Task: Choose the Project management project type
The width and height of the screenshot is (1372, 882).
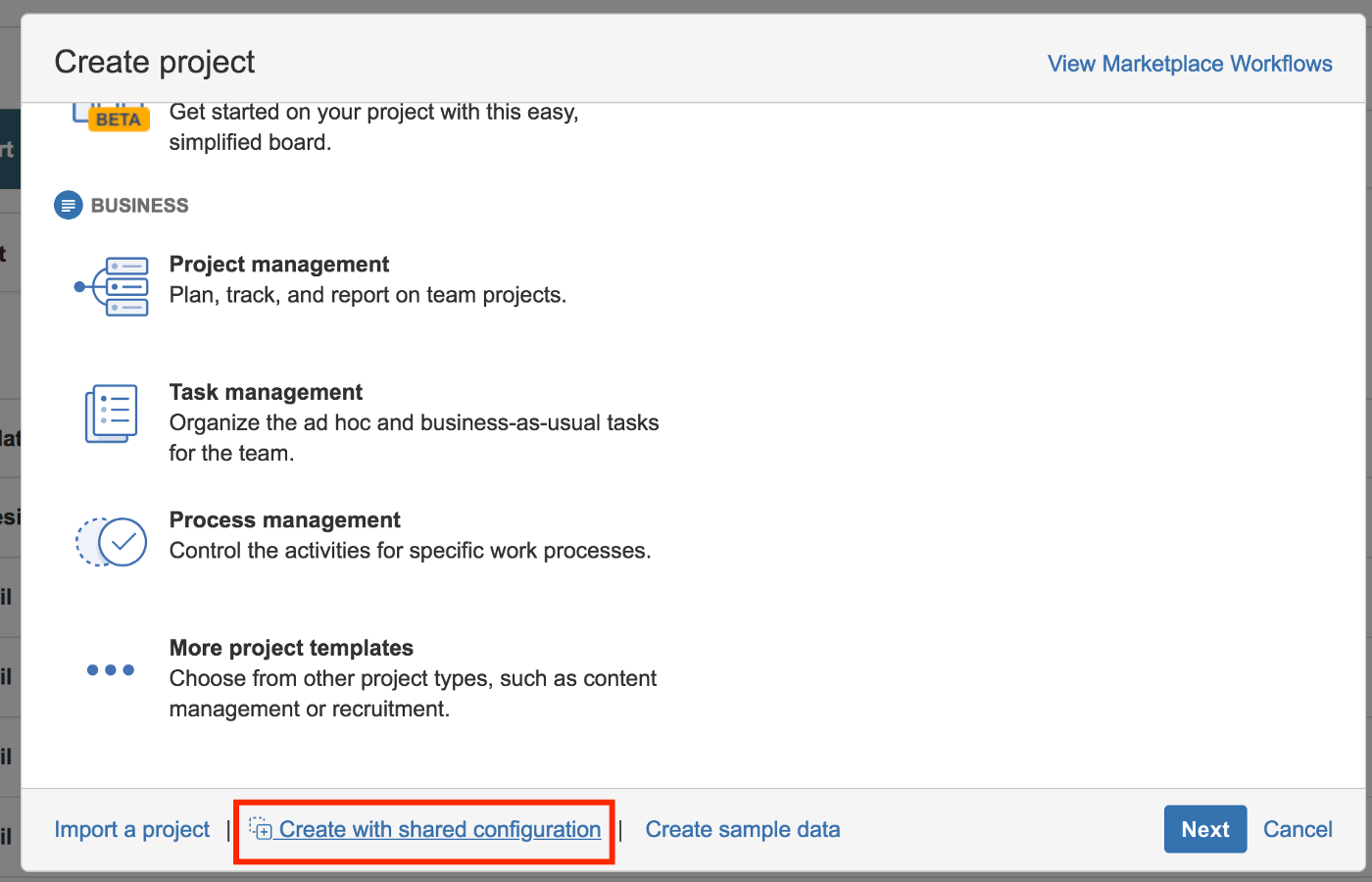Action: click(279, 264)
